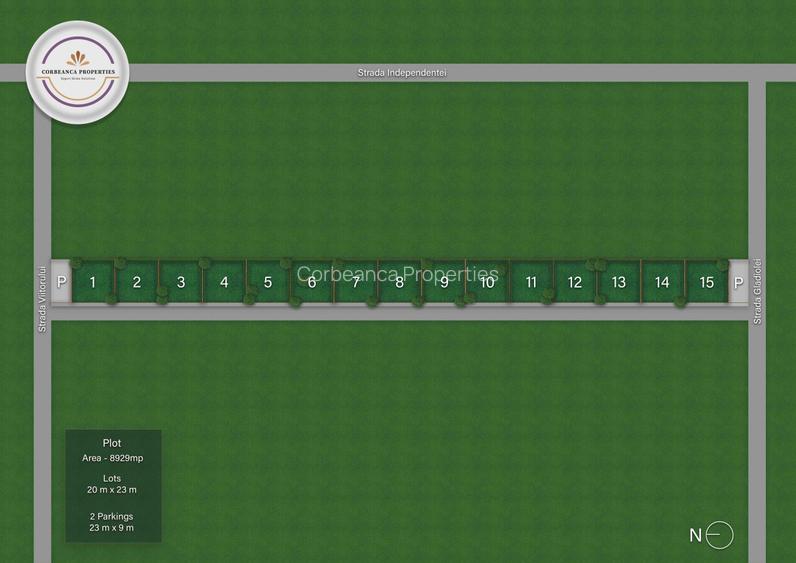This screenshot has height=563, width=796.
Task: Click the 2 Parkings dimensions text
Action: [x=112, y=522]
